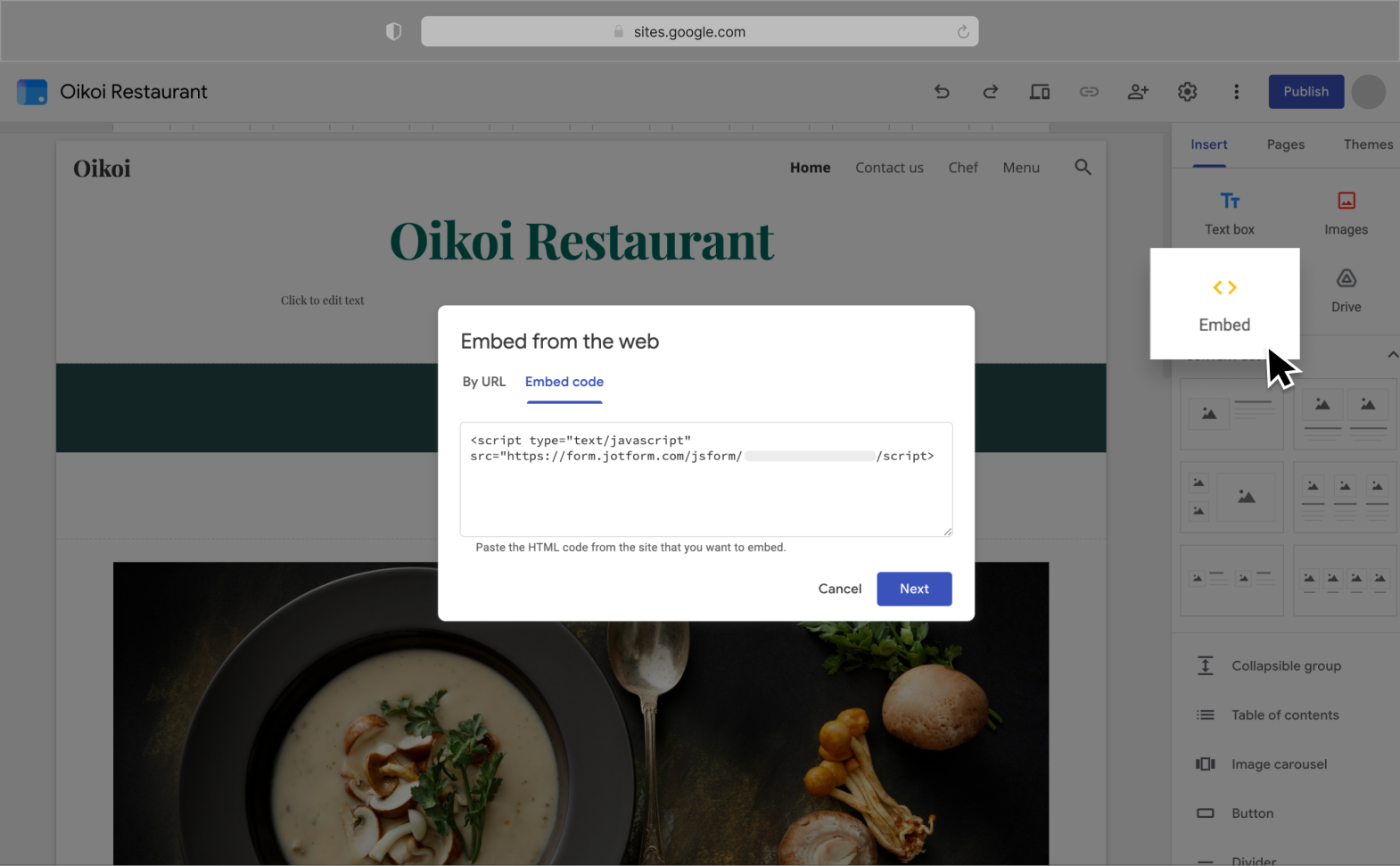Click the Oikoi Restaurant document title
The height and width of the screenshot is (866, 1400).
click(134, 92)
